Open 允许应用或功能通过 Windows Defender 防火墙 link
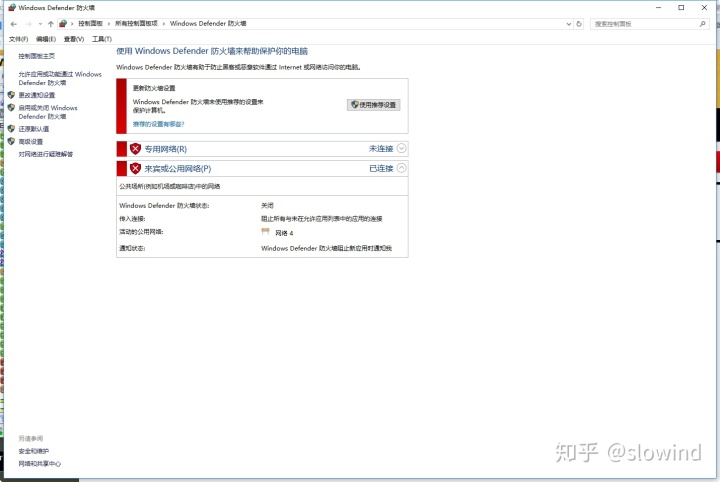The image size is (720, 482). (x=60, y=78)
